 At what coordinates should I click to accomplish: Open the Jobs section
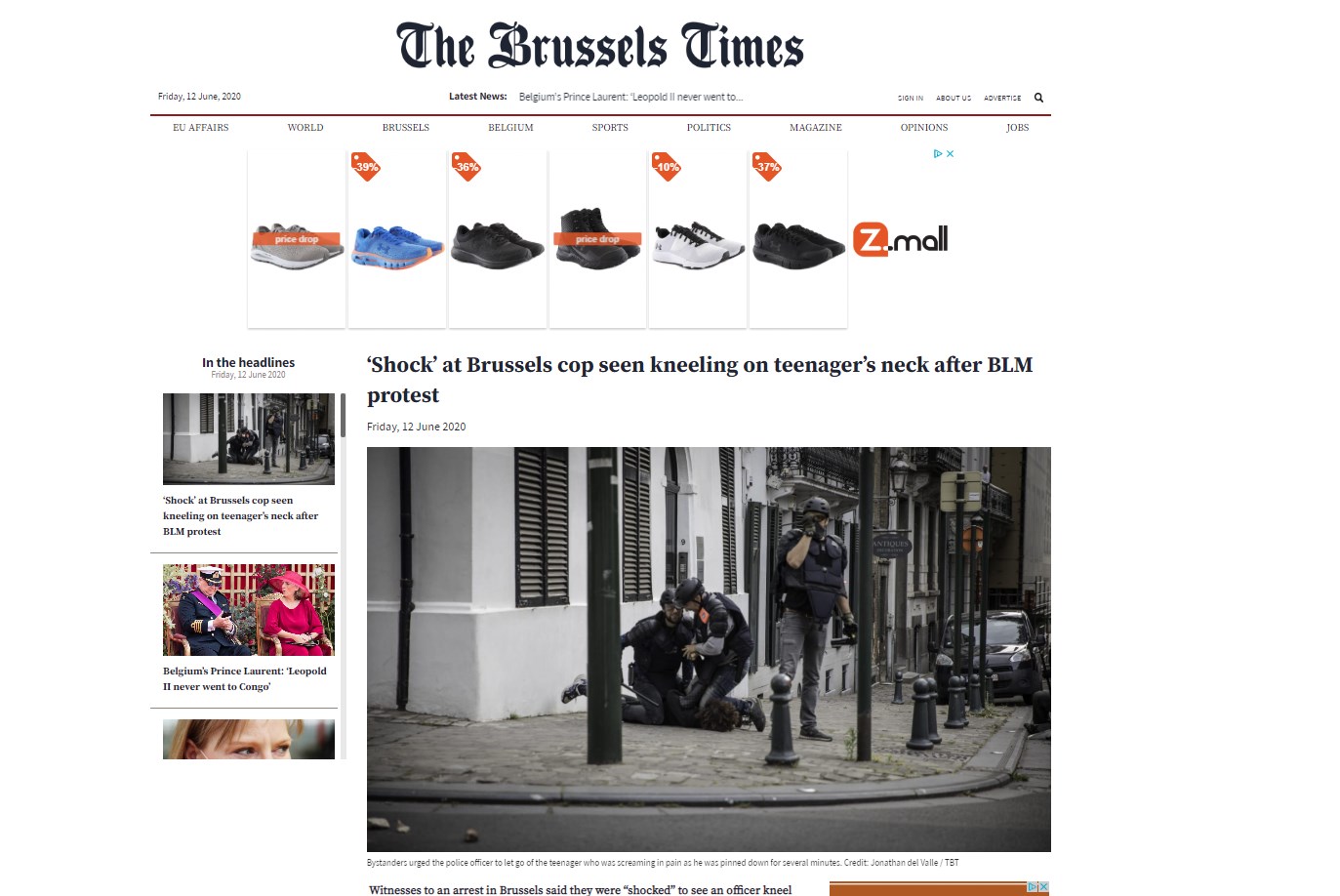[1018, 128]
